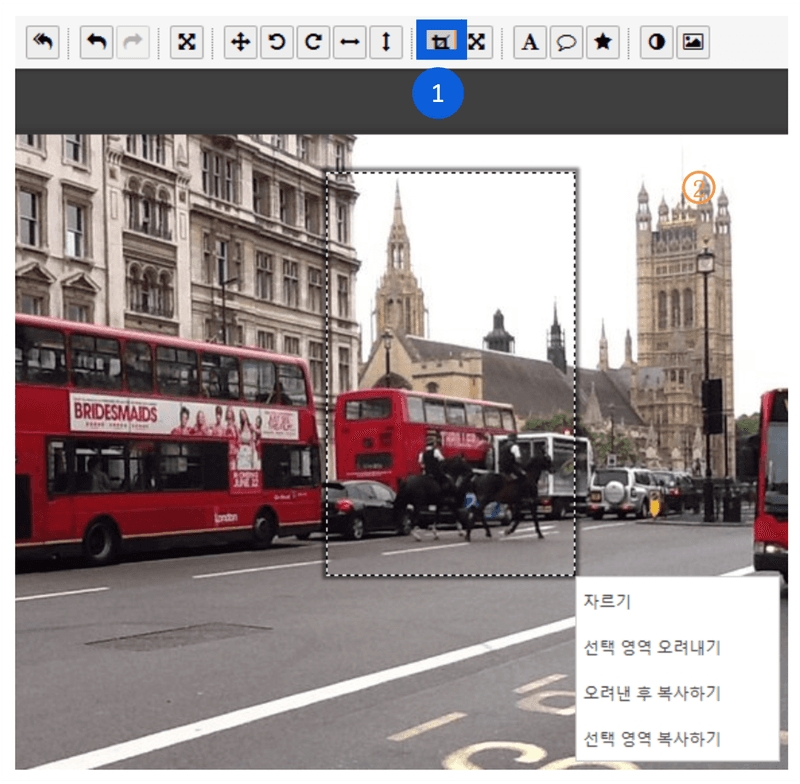Click inside the dashed selection rectangle
Image resolution: width=800 pixels, height=784 pixels.
click(450, 370)
